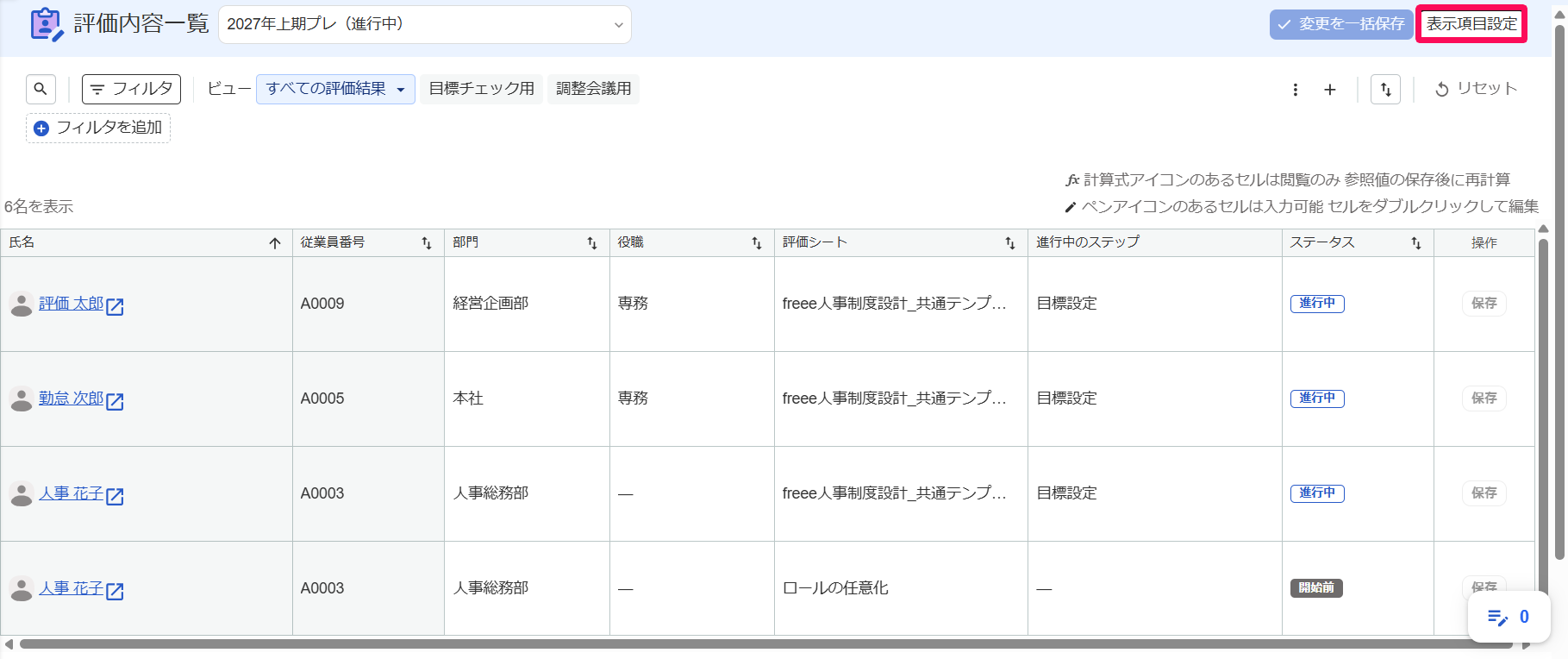Click the horizontal scrollbar below the table
The image size is (1568, 659).
pyautogui.click(x=767, y=644)
